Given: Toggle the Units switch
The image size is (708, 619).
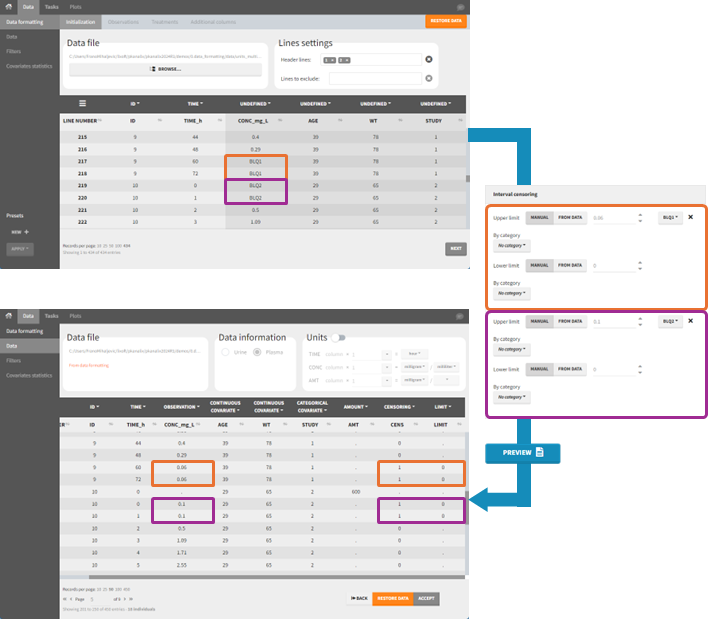Looking at the screenshot, I should (342, 338).
